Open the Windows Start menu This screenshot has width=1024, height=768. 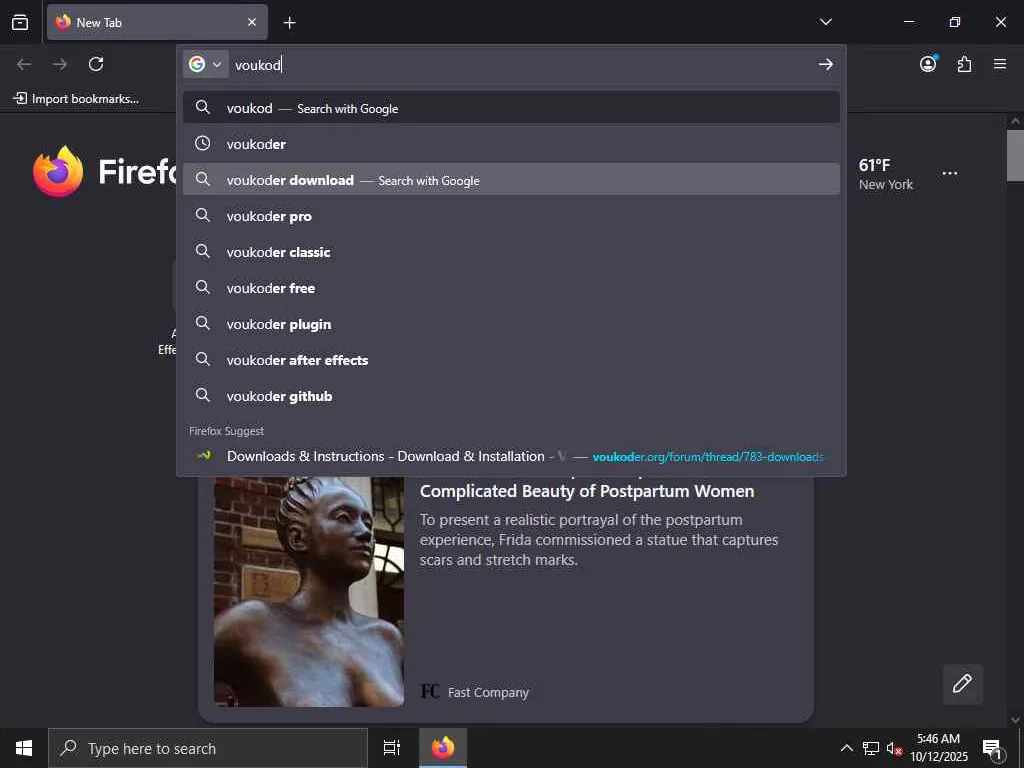[x=24, y=748]
